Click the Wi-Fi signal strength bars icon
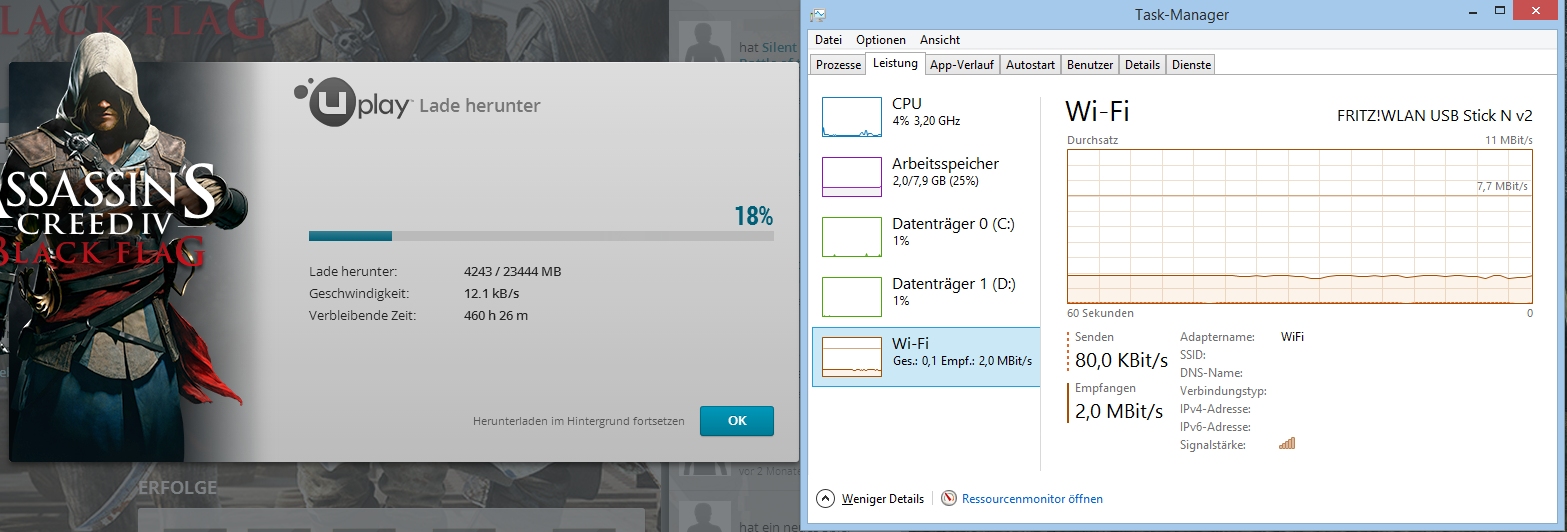 (1287, 443)
